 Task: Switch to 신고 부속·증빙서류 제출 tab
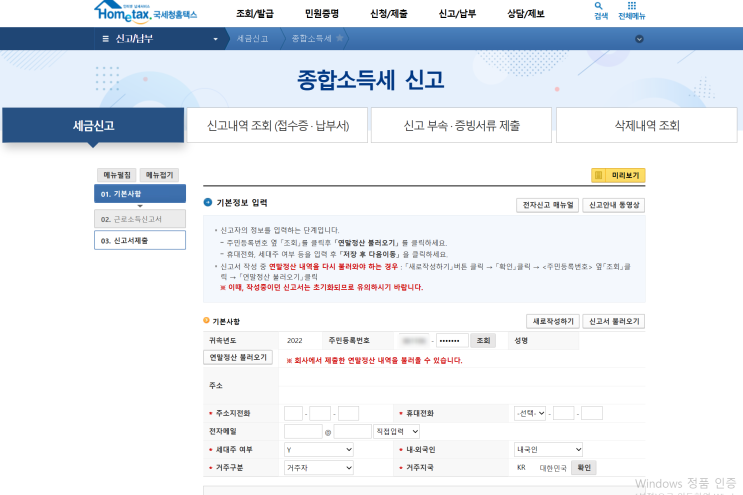(462, 126)
